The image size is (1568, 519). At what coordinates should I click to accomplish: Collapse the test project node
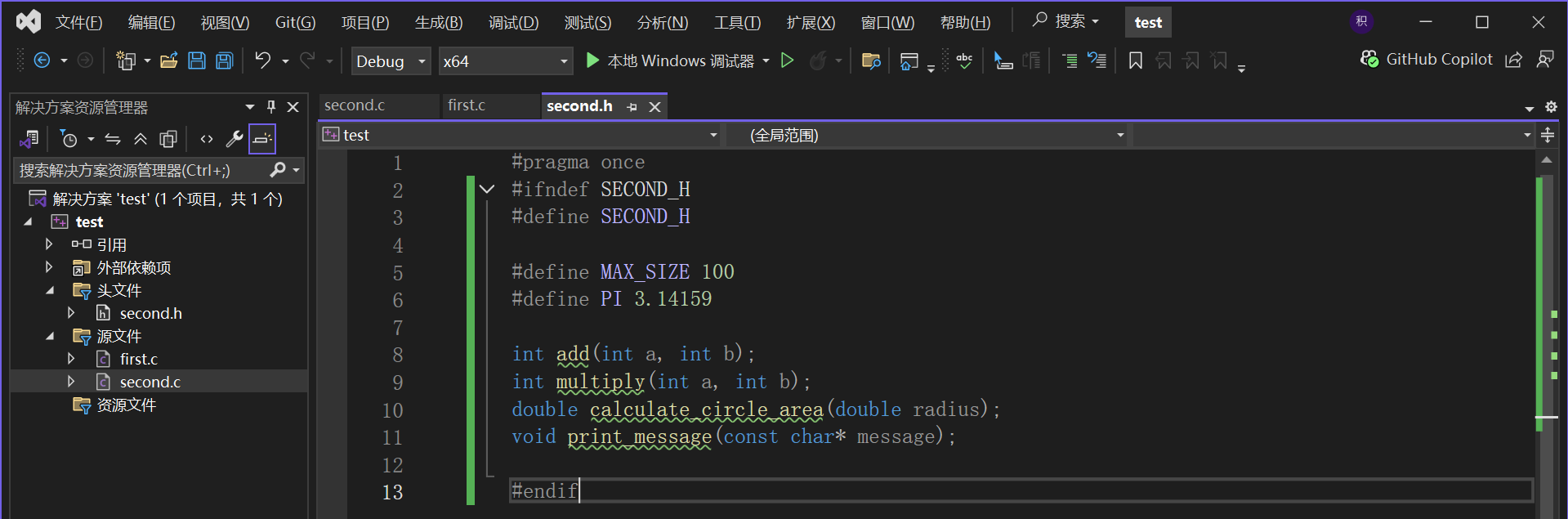29,221
